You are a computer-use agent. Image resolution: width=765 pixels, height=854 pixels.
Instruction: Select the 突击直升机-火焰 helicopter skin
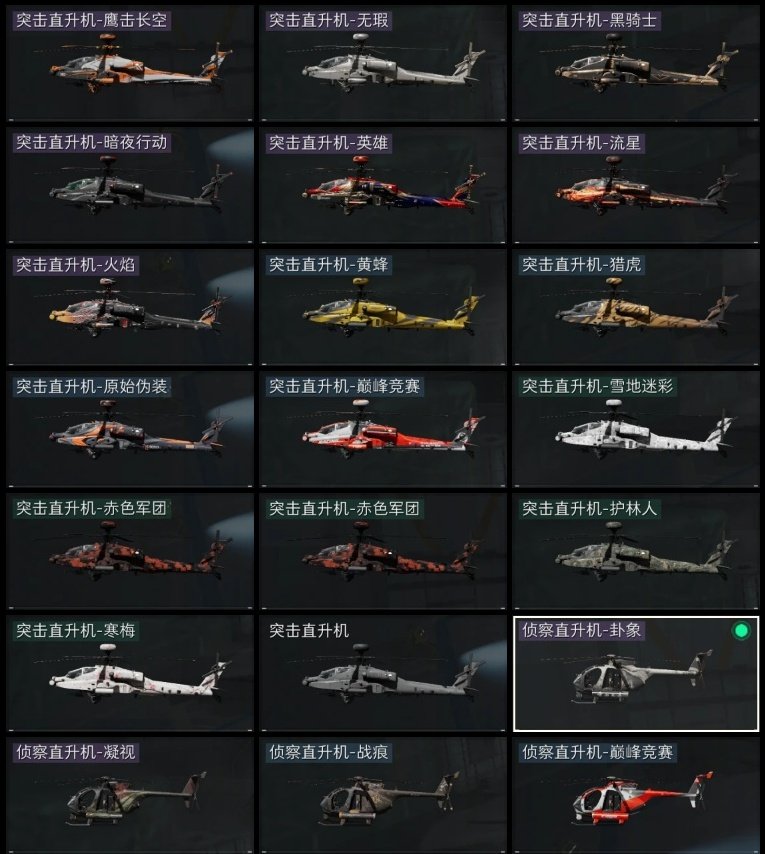(130, 307)
